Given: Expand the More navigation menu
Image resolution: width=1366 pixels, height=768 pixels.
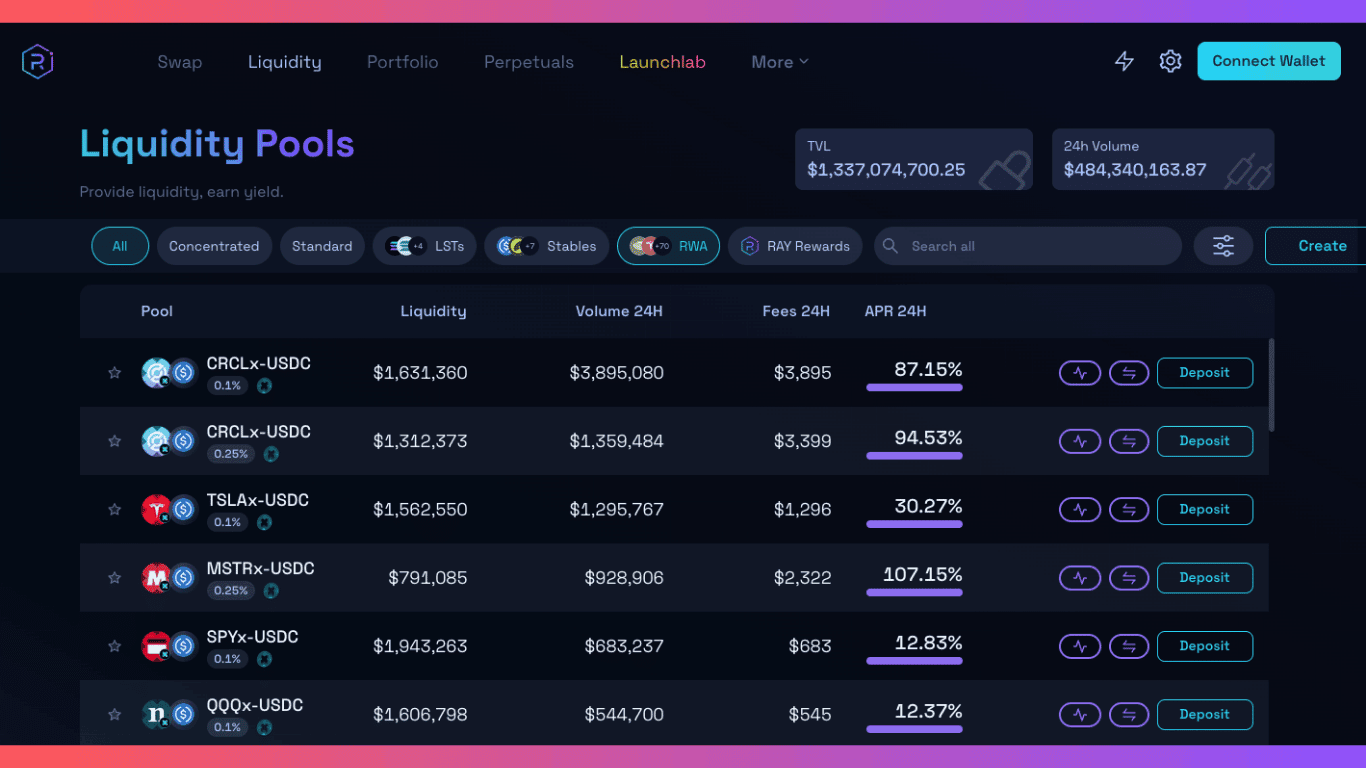Looking at the screenshot, I should (x=779, y=61).
